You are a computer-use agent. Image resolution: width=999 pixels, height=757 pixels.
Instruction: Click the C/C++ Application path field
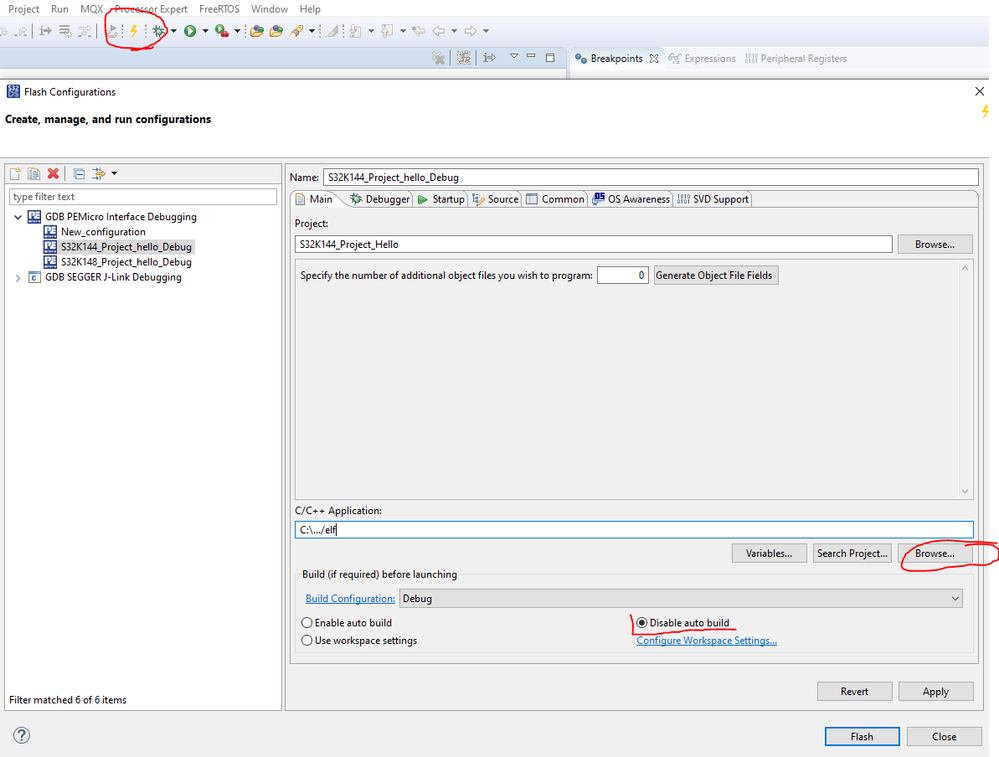(x=634, y=530)
